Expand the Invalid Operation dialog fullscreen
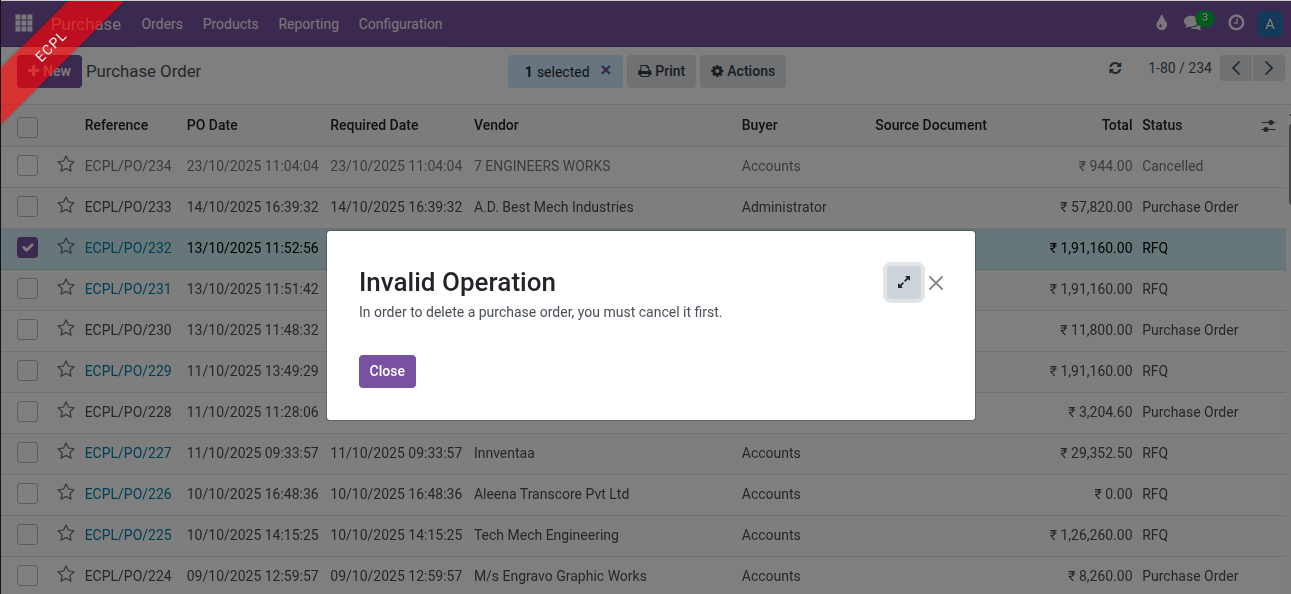Screen dimensions: 1291x594 pyautogui.click(x=903, y=283)
